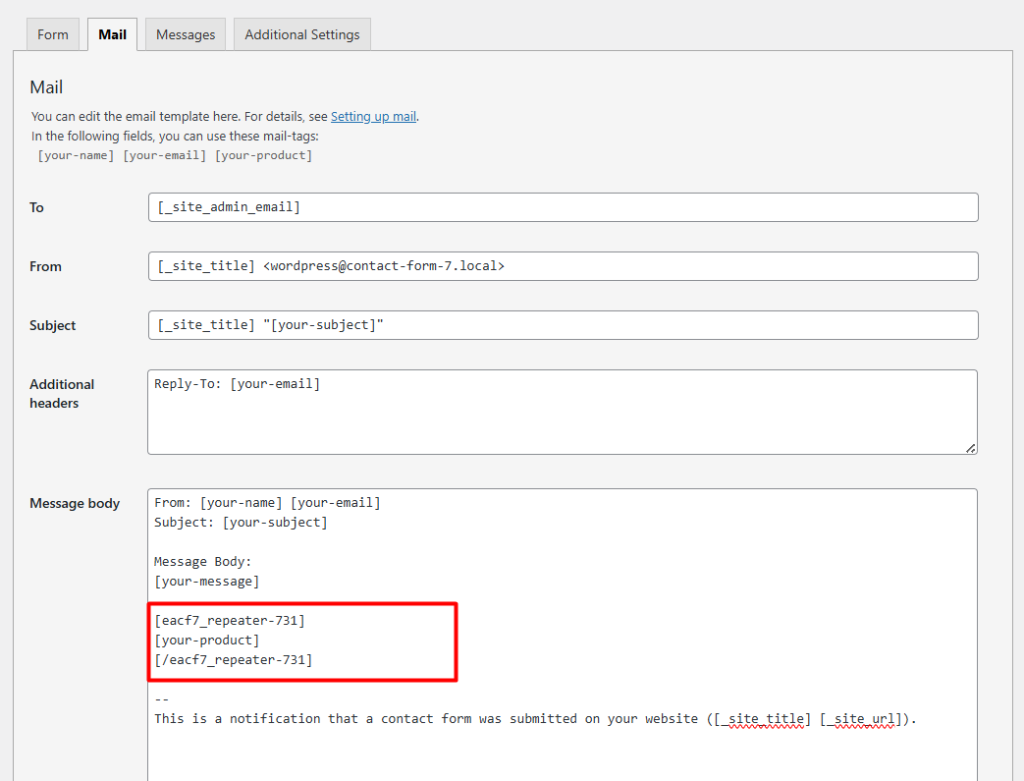Screen dimensions: 1024x781
Task: Click the Message body label
Action: [x=74, y=503]
